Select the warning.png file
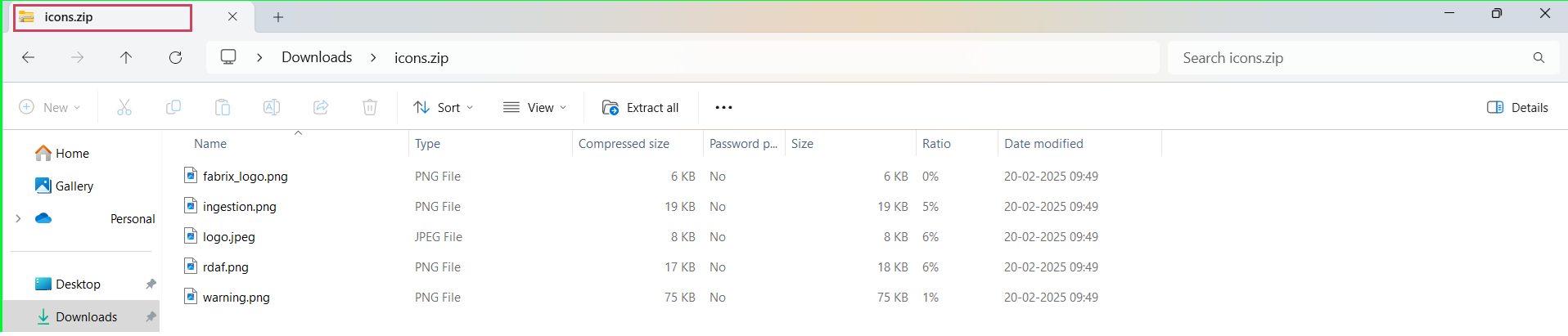This screenshot has height=336, width=1568. coord(237,298)
